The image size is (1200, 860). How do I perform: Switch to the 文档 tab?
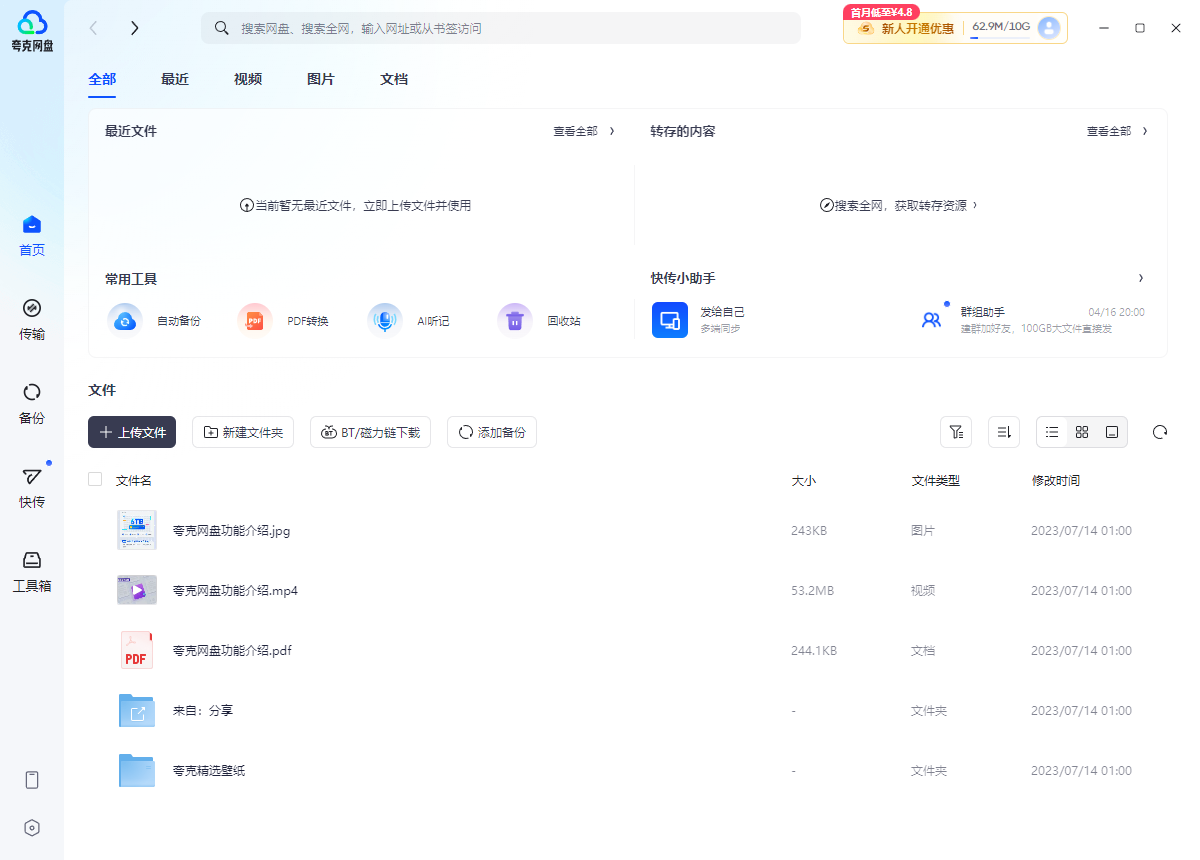point(393,79)
